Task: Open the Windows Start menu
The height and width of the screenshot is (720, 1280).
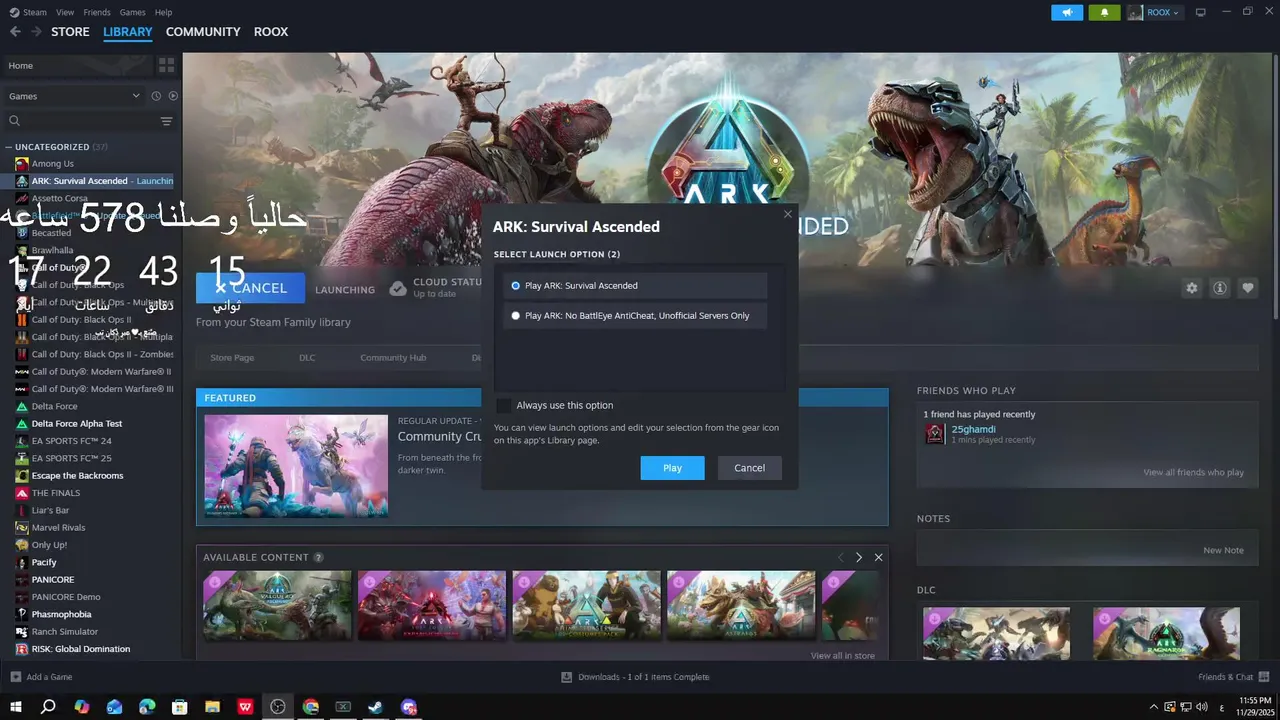Action: pyautogui.click(x=15, y=707)
